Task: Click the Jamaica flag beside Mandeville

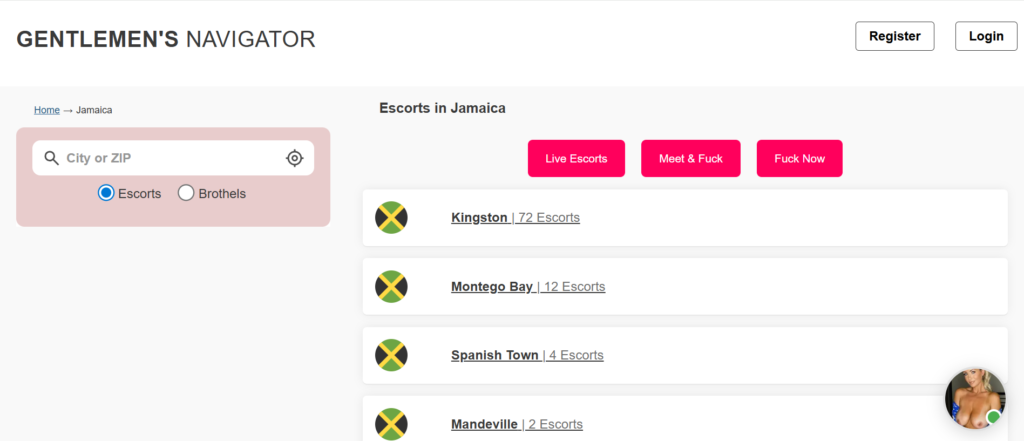Action: [x=391, y=423]
